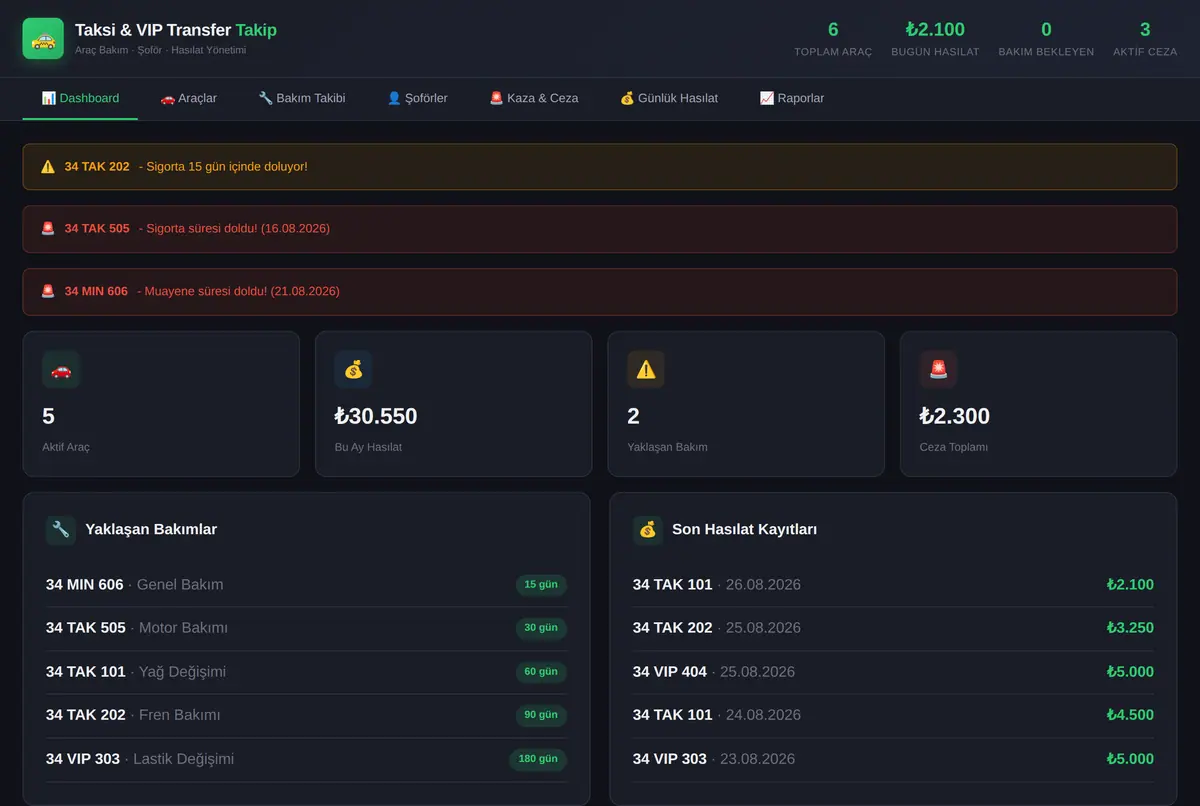
Task: Click the taxi app logo icon
Action: (x=43, y=39)
